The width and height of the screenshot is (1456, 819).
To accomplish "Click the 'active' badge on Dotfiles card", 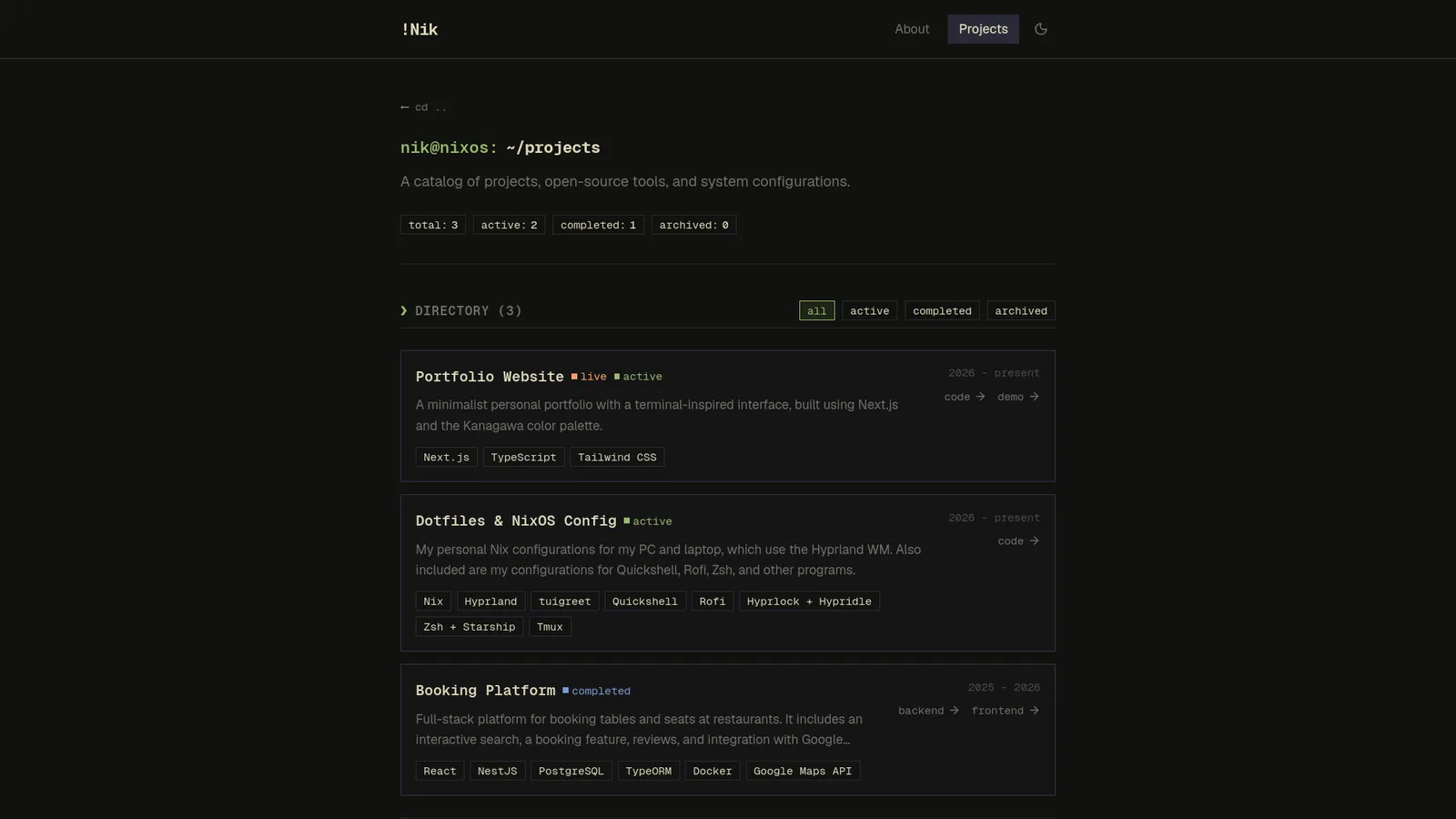I will click(648, 521).
